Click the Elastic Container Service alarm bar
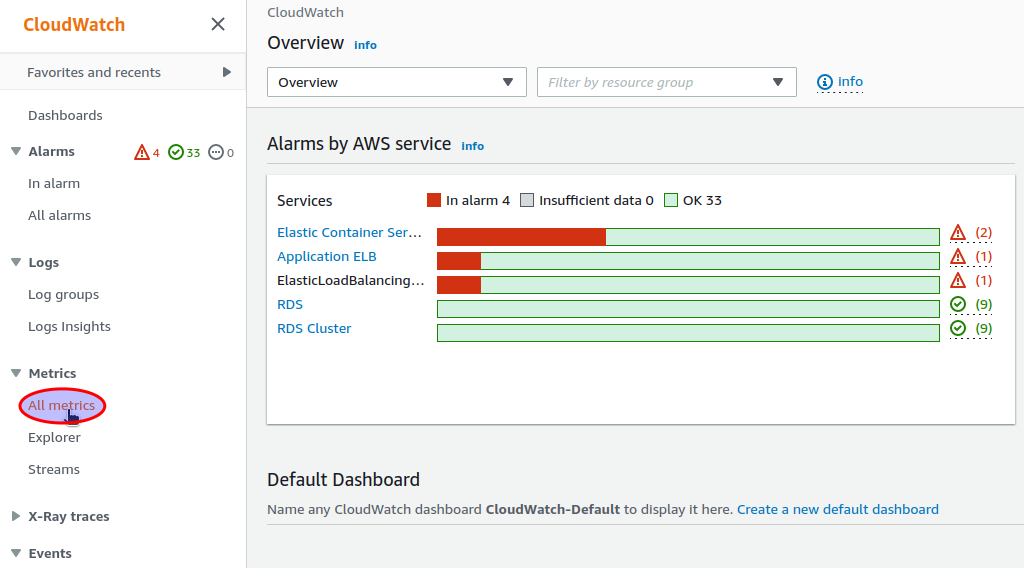 pos(688,237)
